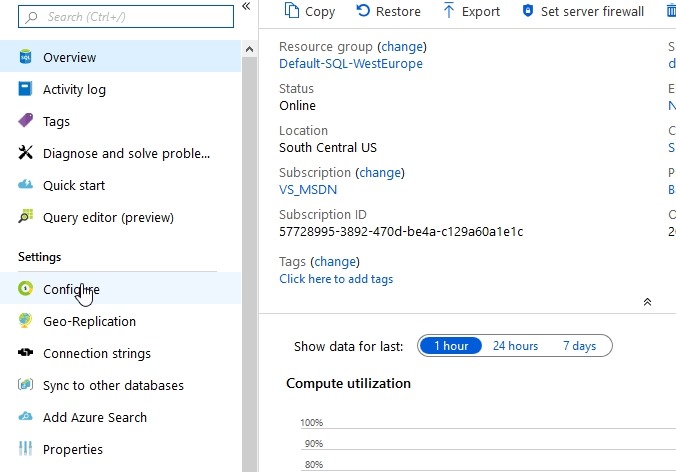
Task: Open the Overview menu item
Action: (x=70, y=57)
